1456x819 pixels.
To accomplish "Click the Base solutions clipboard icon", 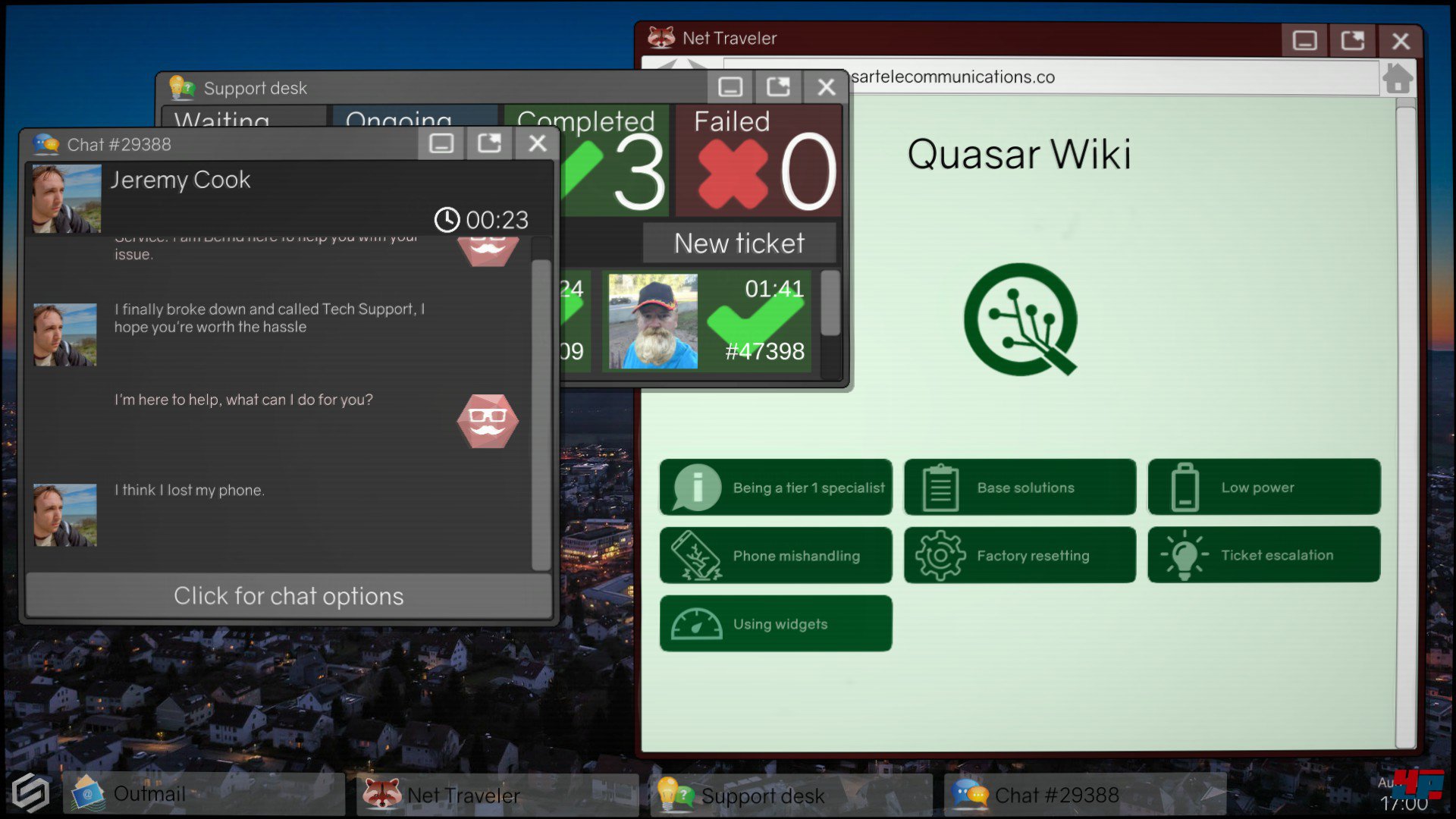I will (x=940, y=488).
